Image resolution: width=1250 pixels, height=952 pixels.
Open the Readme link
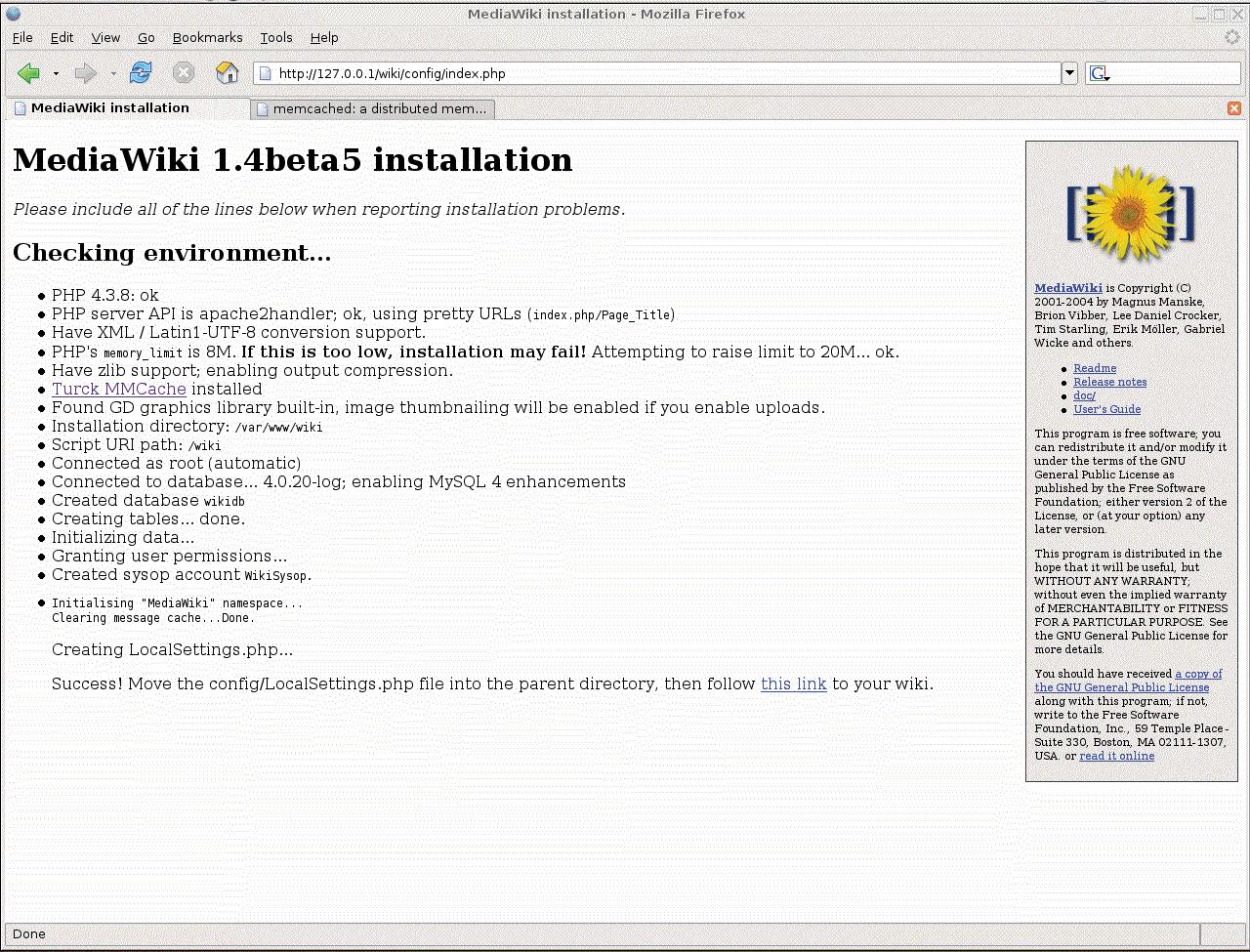tap(1095, 368)
